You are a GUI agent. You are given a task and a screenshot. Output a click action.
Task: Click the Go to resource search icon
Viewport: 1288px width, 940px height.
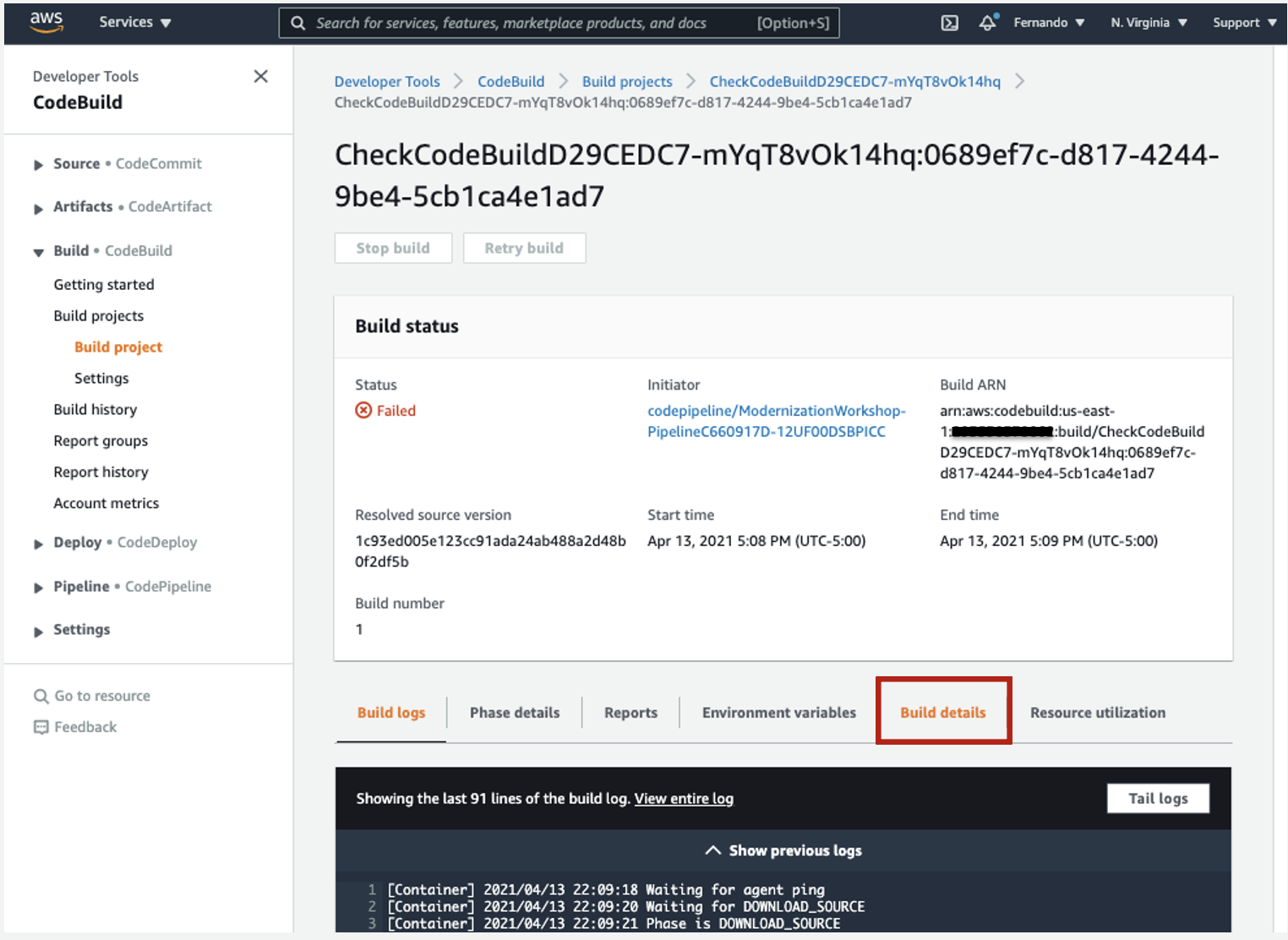click(41, 697)
